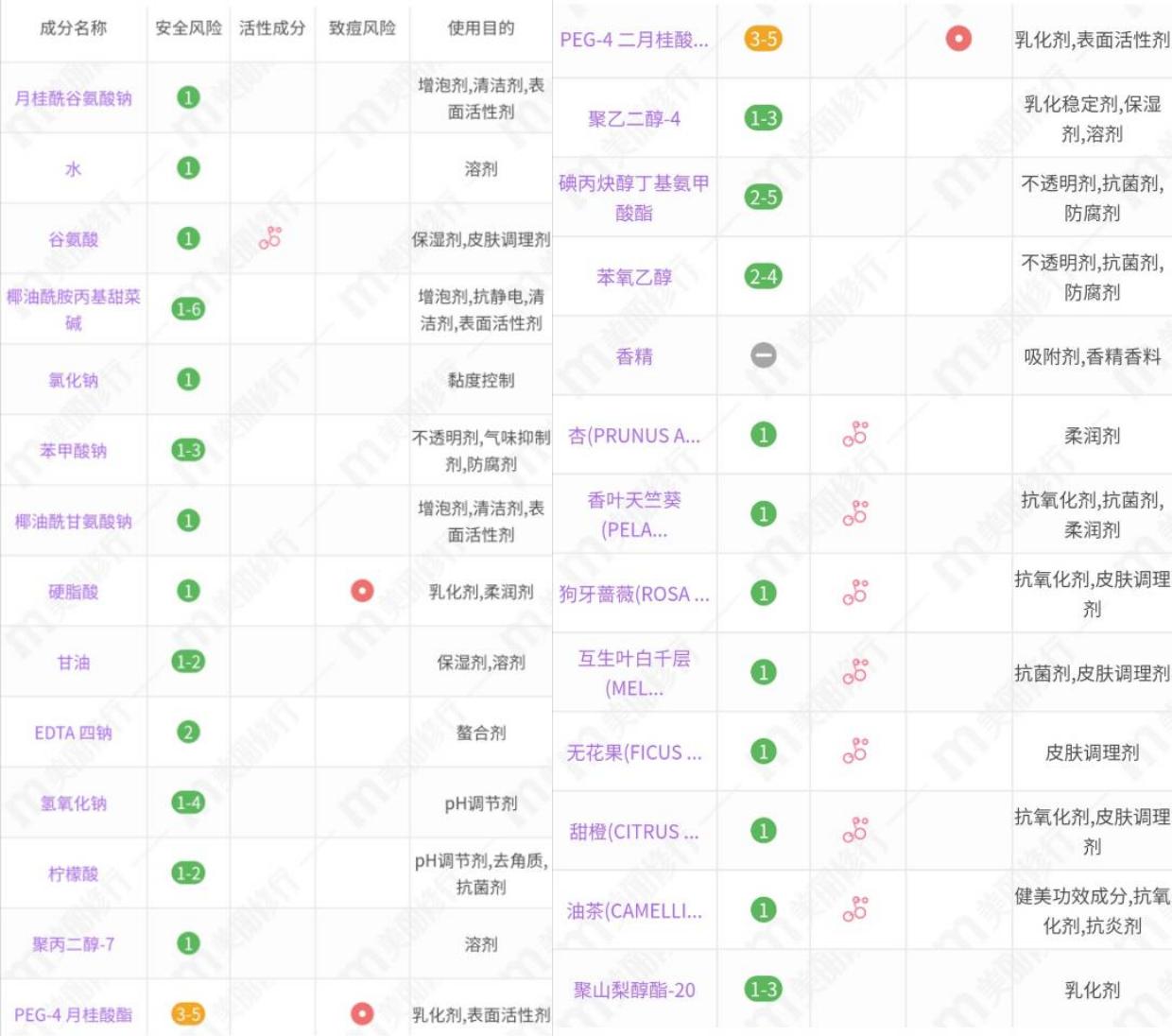
Task: Open the ingredient page for 聚山梨醇酯-20
Action: [633, 989]
